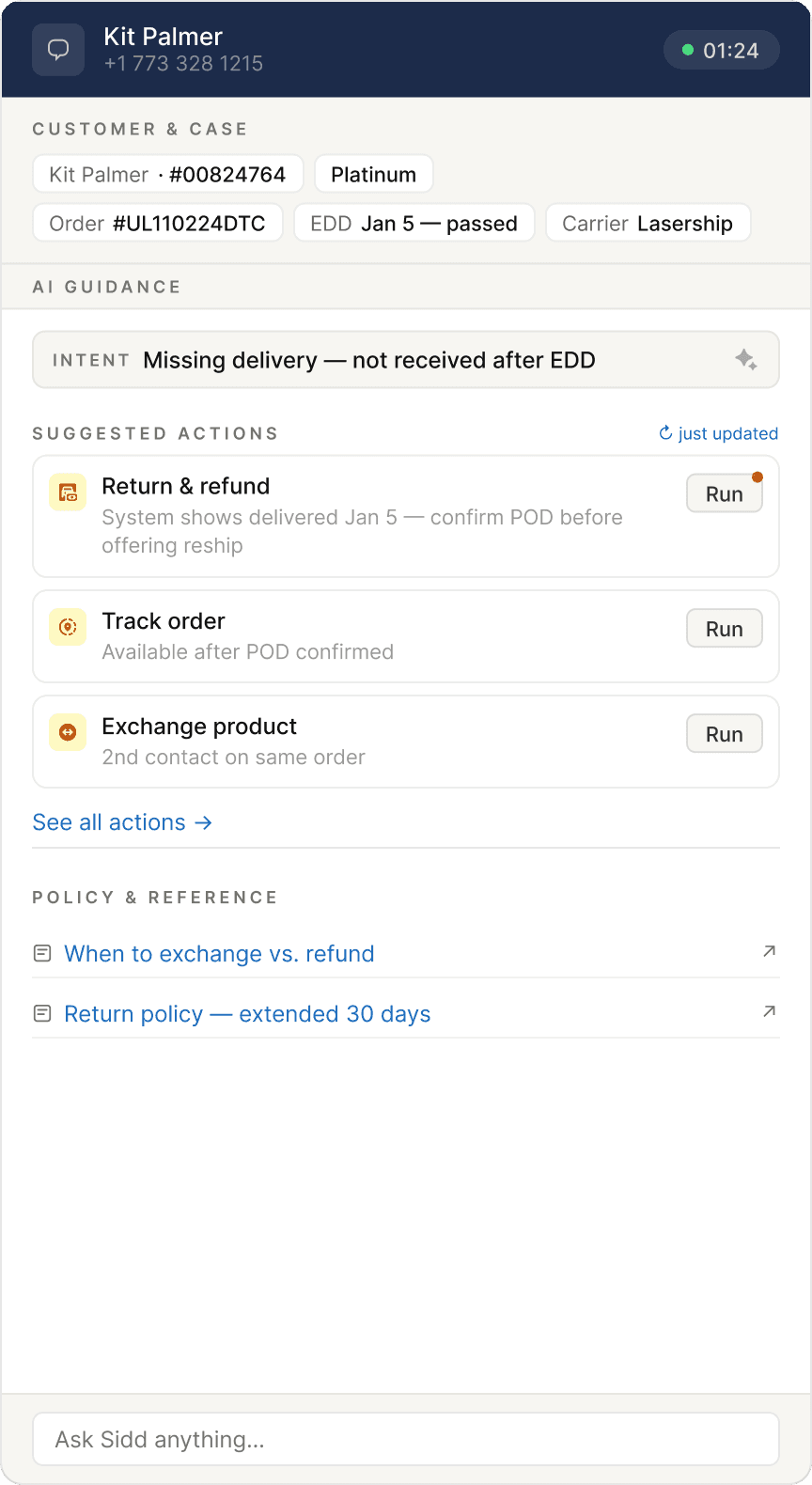Click the Return & refund action icon

[68, 492]
